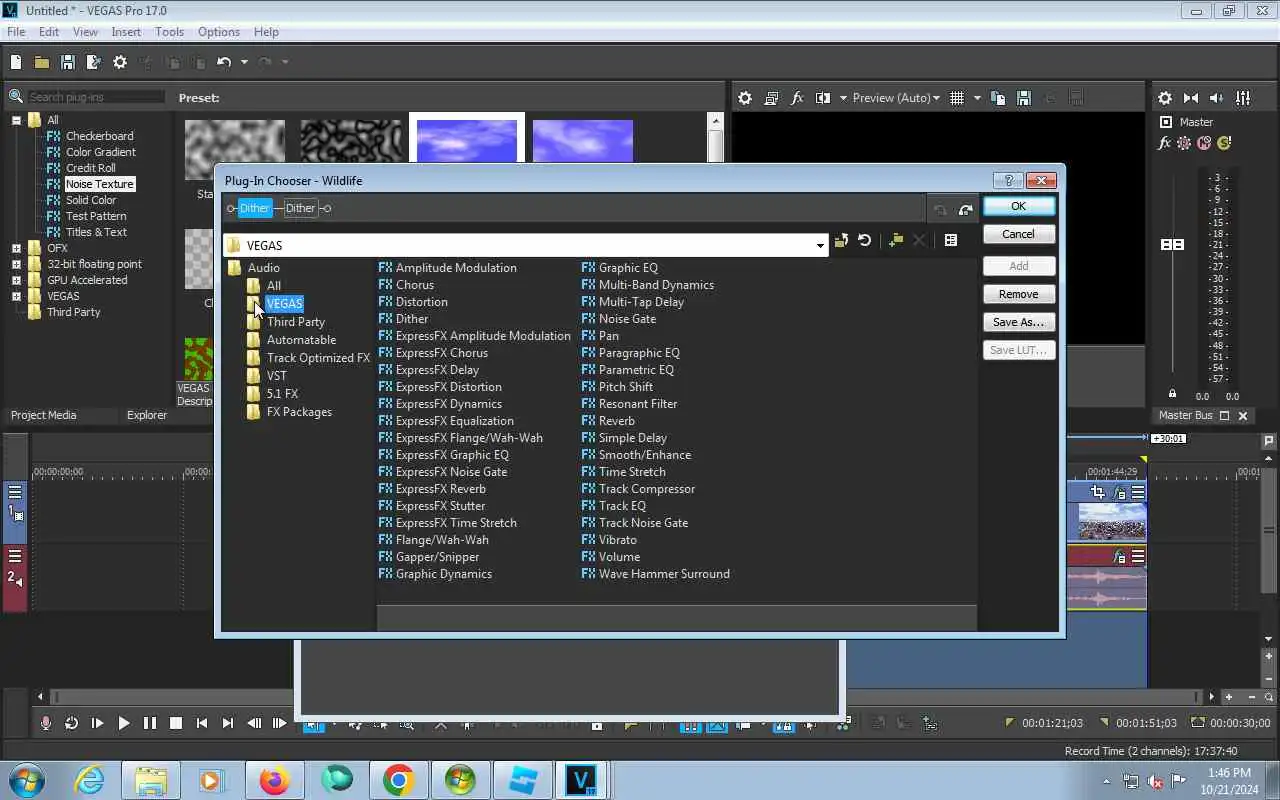1280x800 pixels.
Task: Save the project using the floppy icon
Action: pos(68,62)
